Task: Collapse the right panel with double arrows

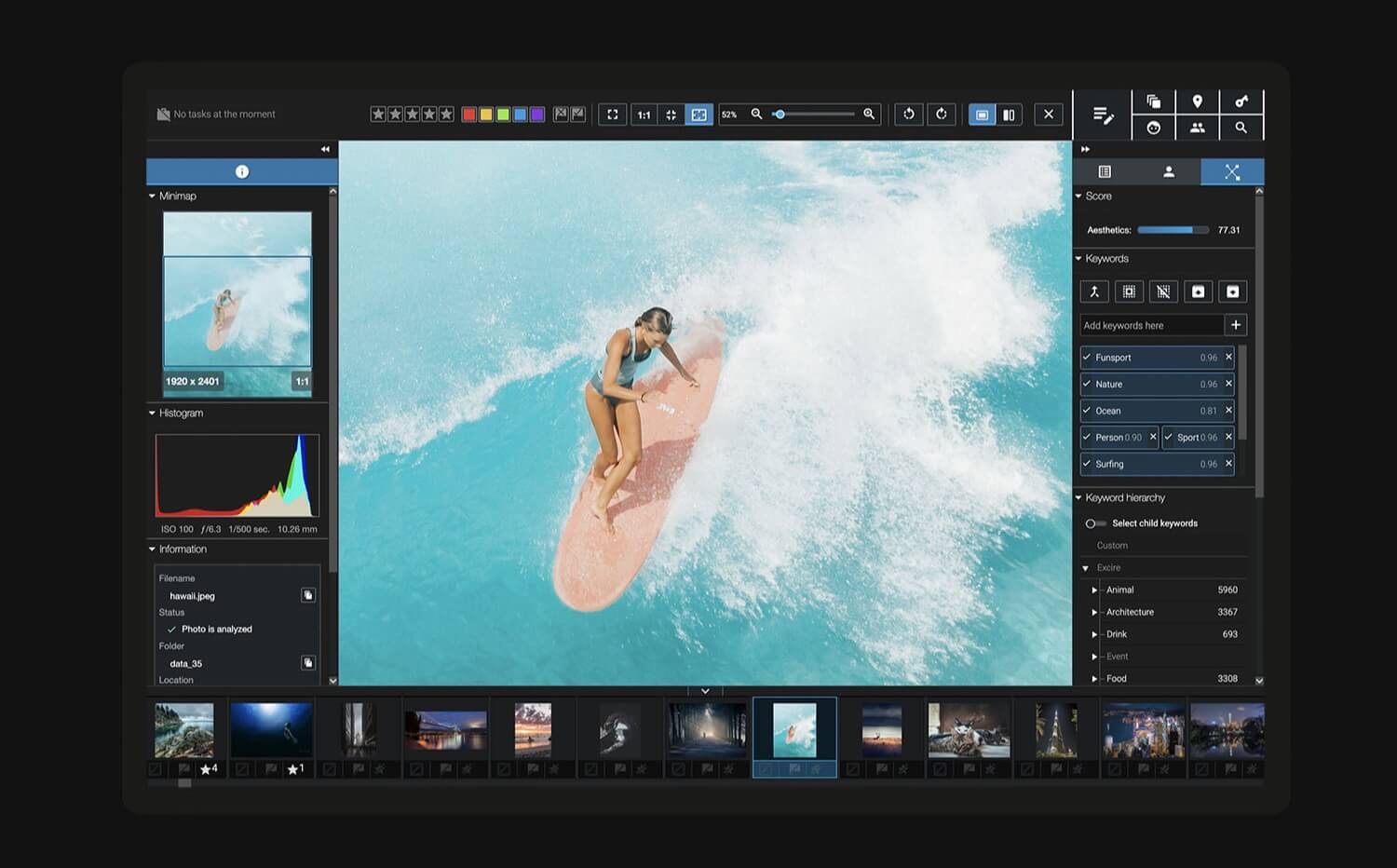Action: coord(1085,149)
